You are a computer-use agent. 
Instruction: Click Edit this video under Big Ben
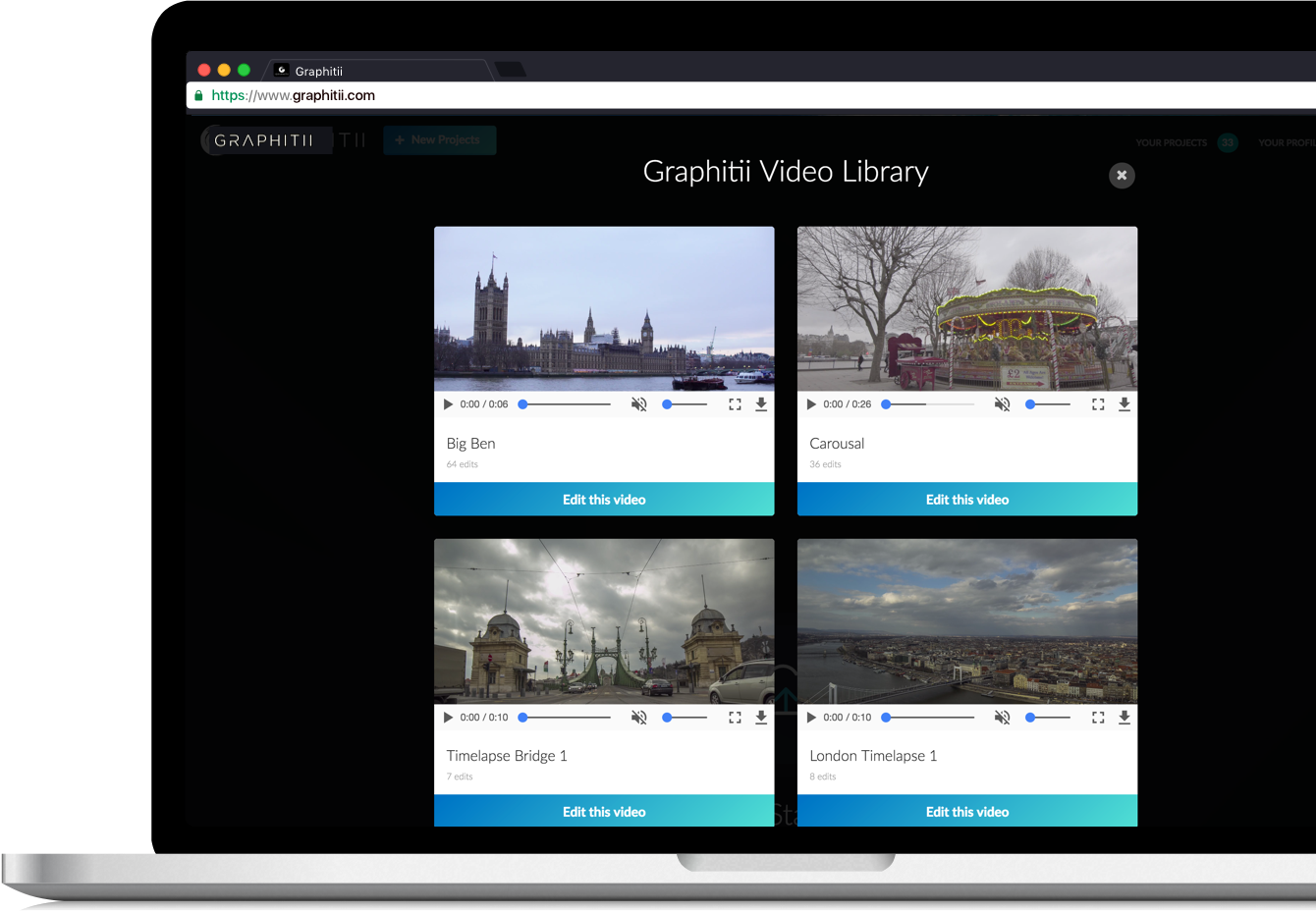pyautogui.click(x=604, y=500)
